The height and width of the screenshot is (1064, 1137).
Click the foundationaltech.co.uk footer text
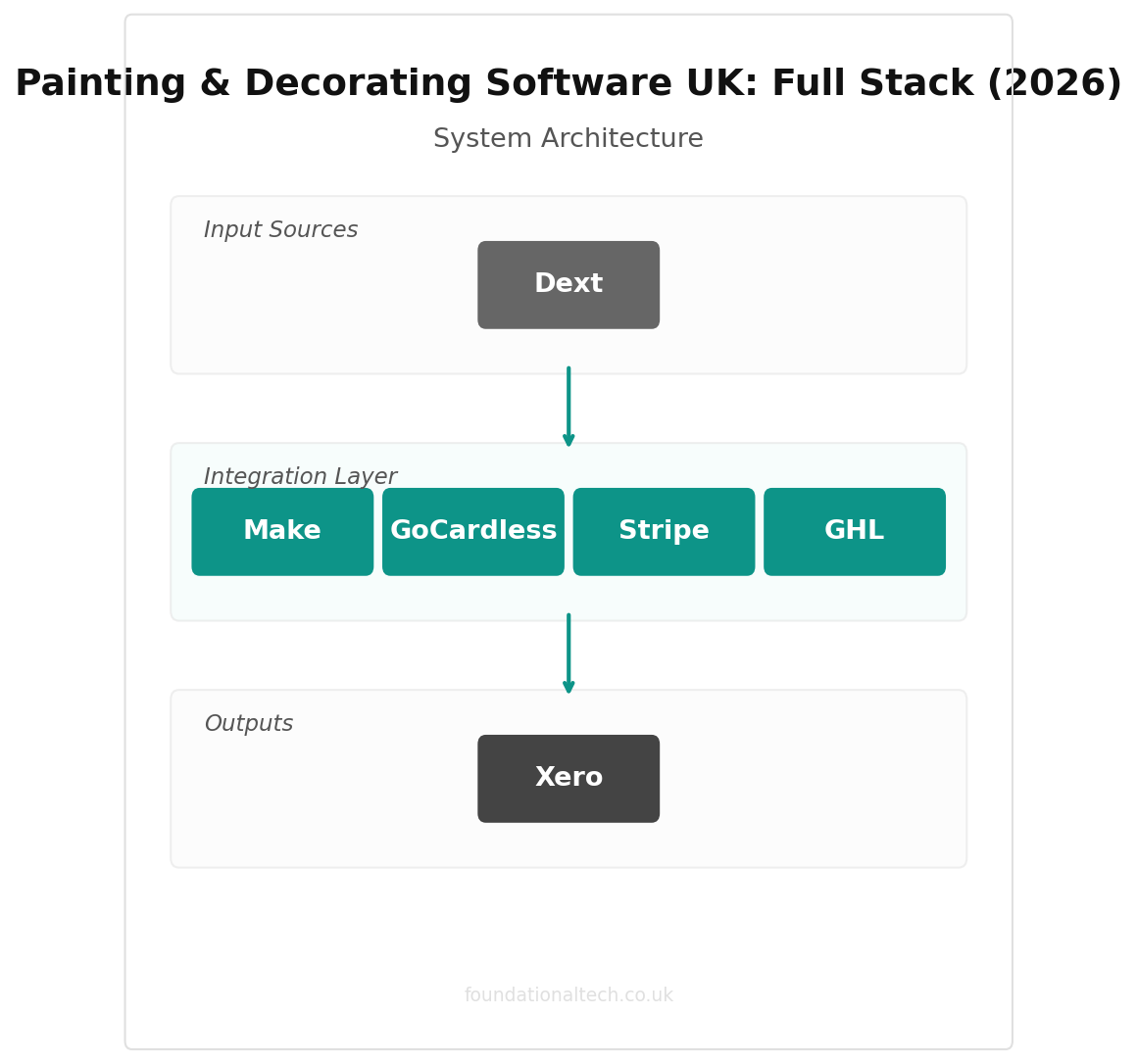pyautogui.click(x=568, y=995)
